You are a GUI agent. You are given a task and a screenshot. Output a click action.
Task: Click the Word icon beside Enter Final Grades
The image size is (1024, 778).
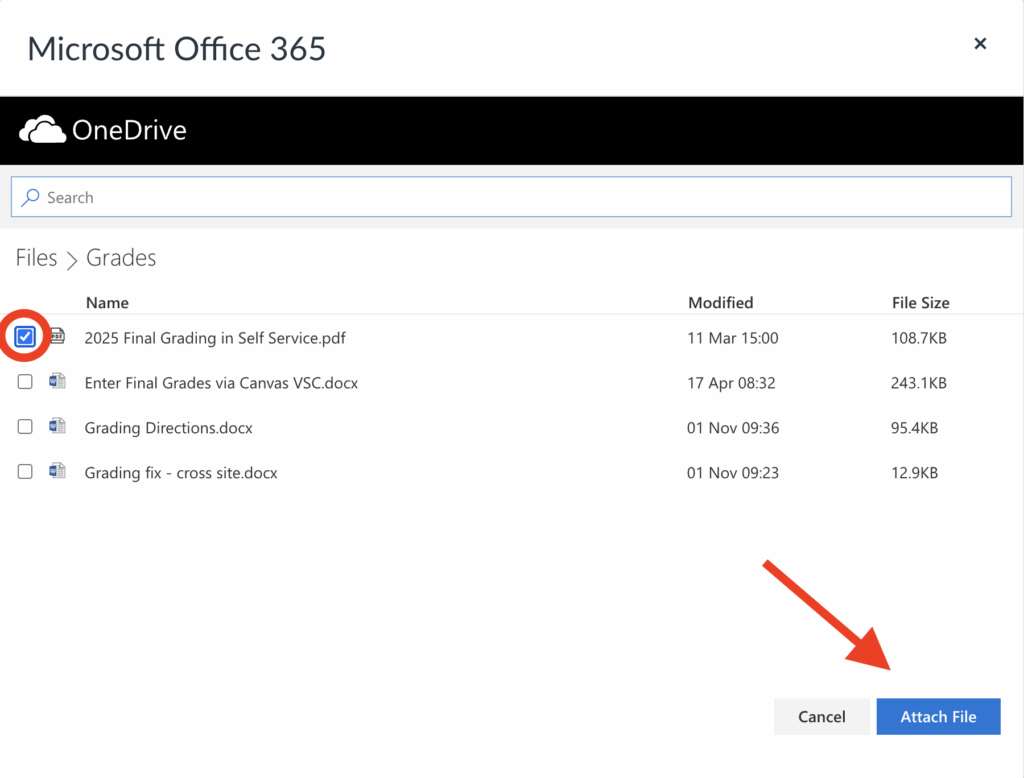pos(56,382)
